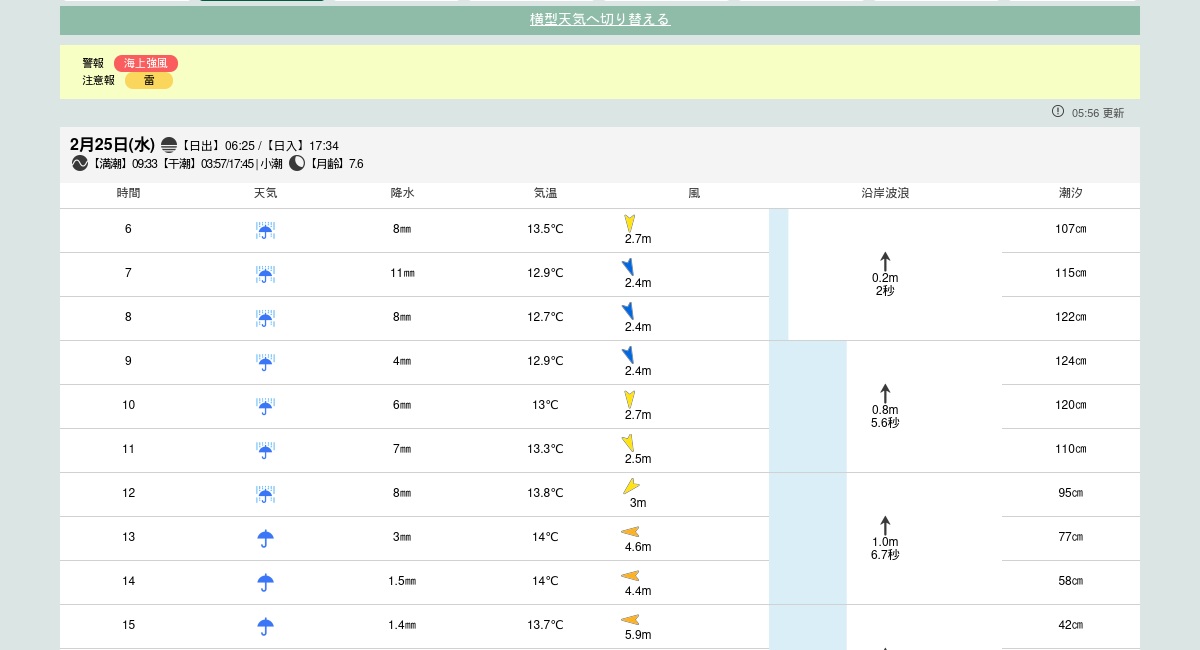Click the 横型天気へ切り替える link
The width and height of the screenshot is (1200, 650).
tap(599, 20)
